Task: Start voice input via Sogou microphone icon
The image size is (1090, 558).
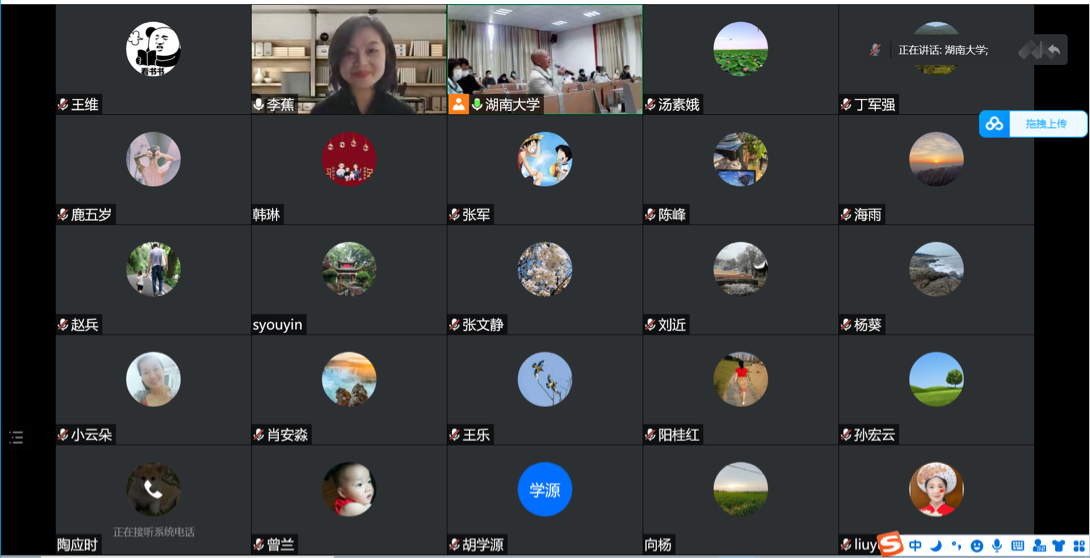Action: [997, 546]
